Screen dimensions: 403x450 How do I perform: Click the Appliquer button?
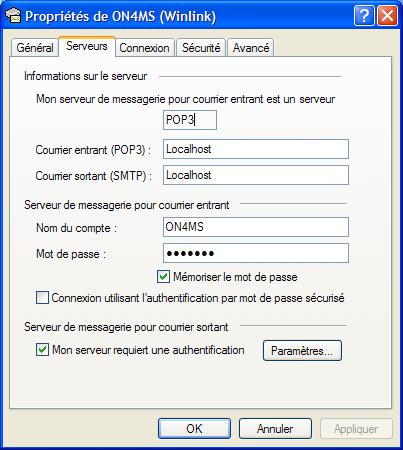pyautogui.click(x=356, y=429)
